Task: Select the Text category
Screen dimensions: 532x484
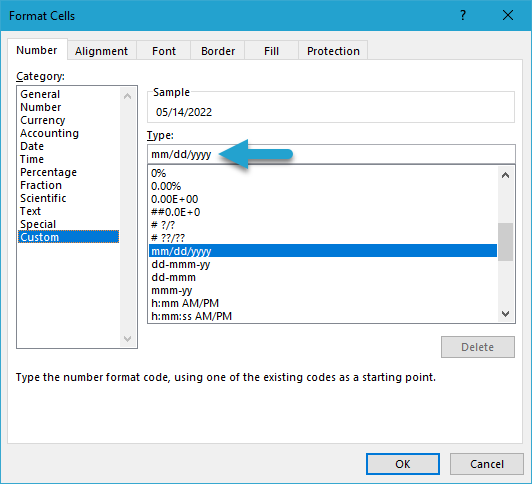Action: point(68,211)
